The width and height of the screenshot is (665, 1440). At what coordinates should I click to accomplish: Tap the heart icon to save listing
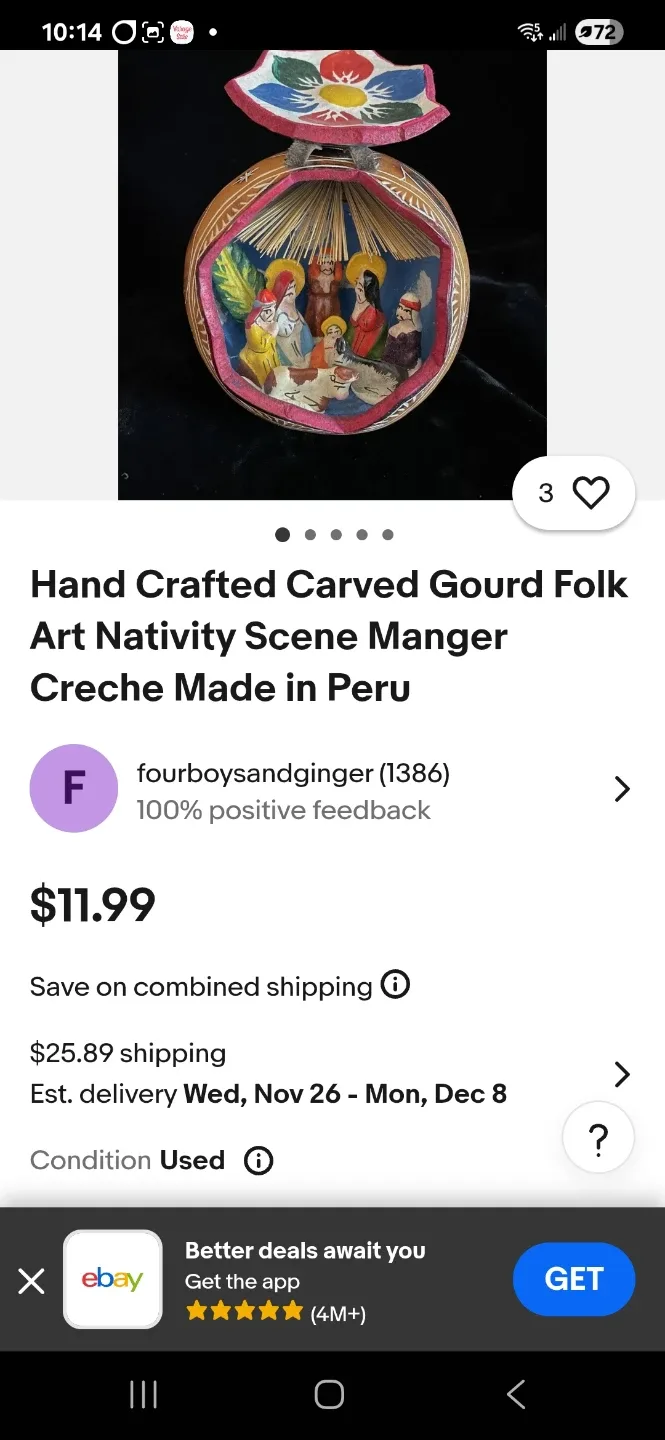tap(590, 492)
